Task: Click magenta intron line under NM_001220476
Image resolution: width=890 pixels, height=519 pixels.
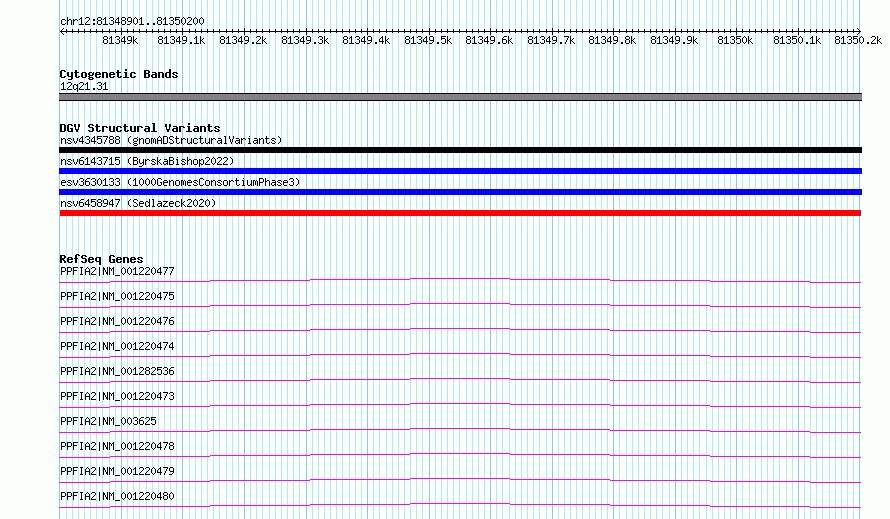Action: (460, 329)
